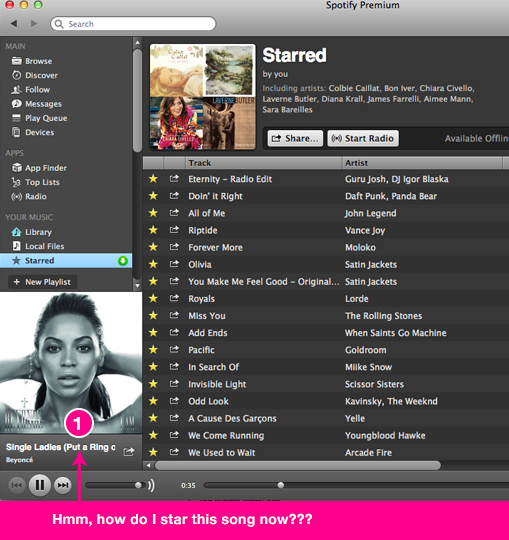Click the Search field

pos(133,24)
